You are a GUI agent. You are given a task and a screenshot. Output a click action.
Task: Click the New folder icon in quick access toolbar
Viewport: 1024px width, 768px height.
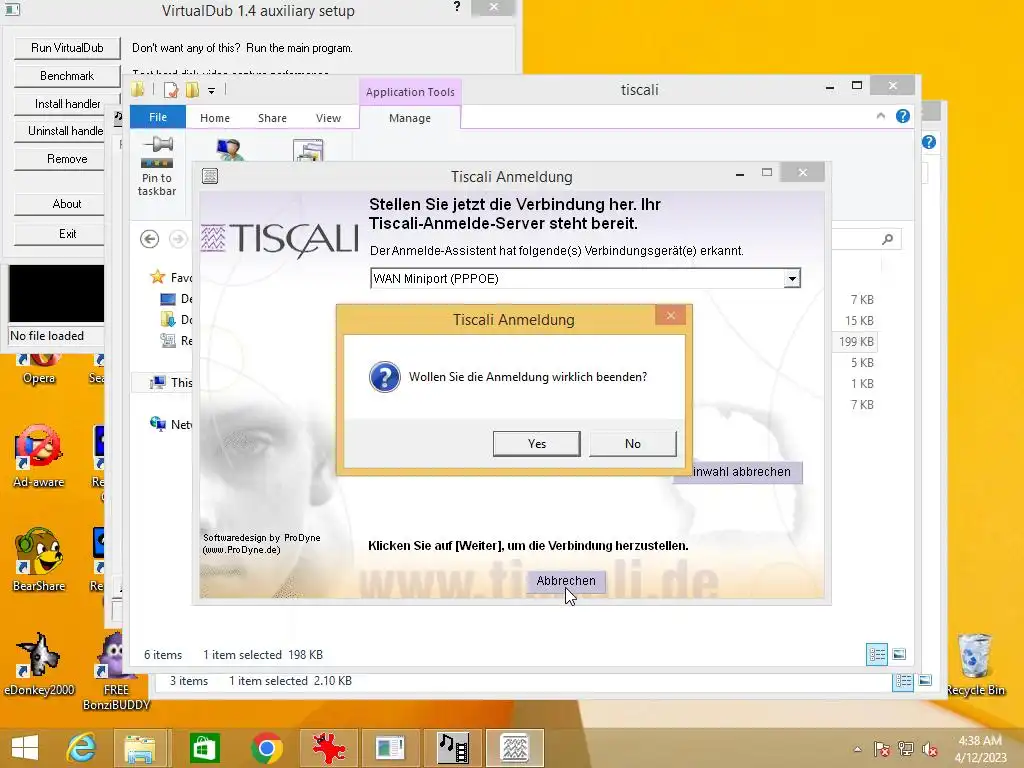point(192,90)
